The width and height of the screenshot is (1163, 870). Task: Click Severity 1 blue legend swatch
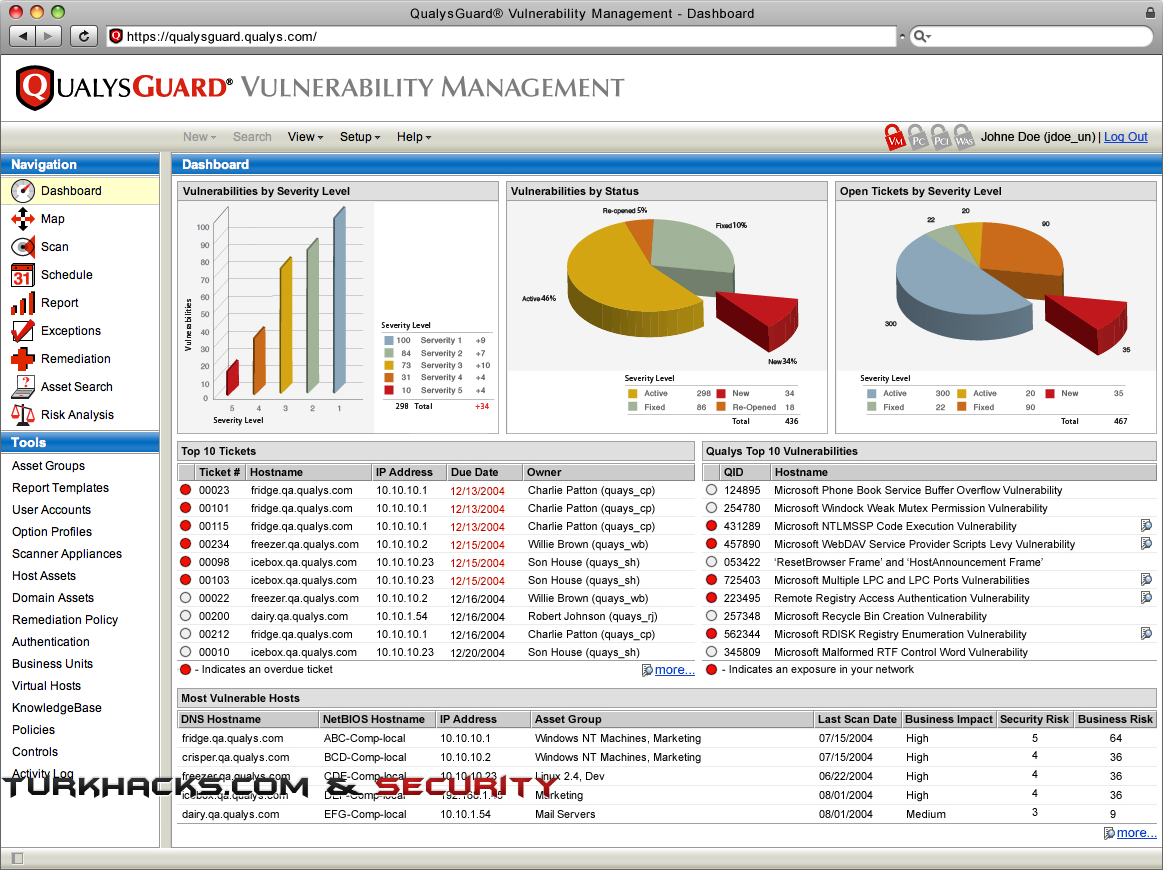388,340
